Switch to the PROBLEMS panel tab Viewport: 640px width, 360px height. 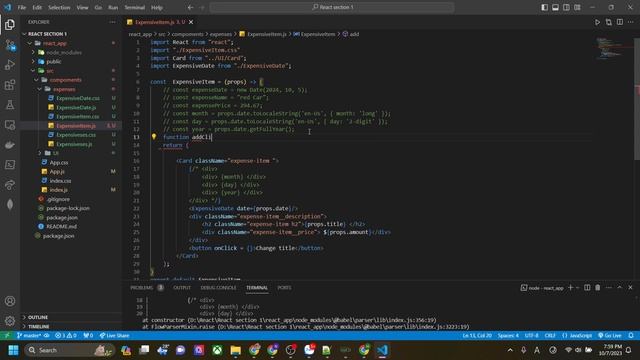click(142, 288)
